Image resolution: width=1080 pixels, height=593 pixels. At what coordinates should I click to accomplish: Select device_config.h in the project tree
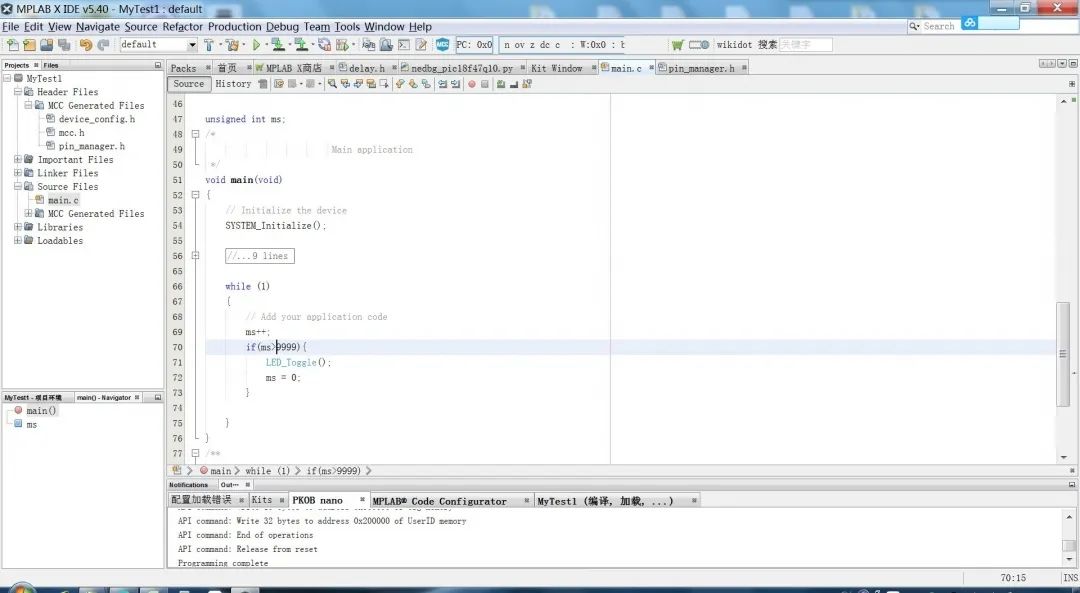click(x=96, y=119)
